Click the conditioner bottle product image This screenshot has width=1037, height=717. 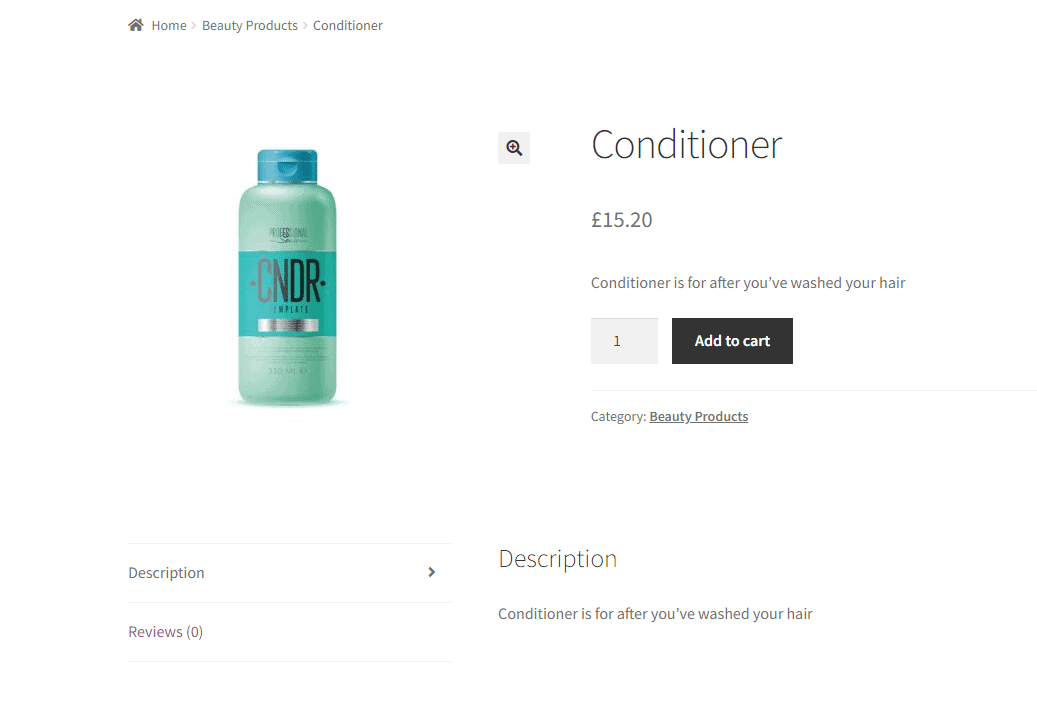tap(287, 278)
